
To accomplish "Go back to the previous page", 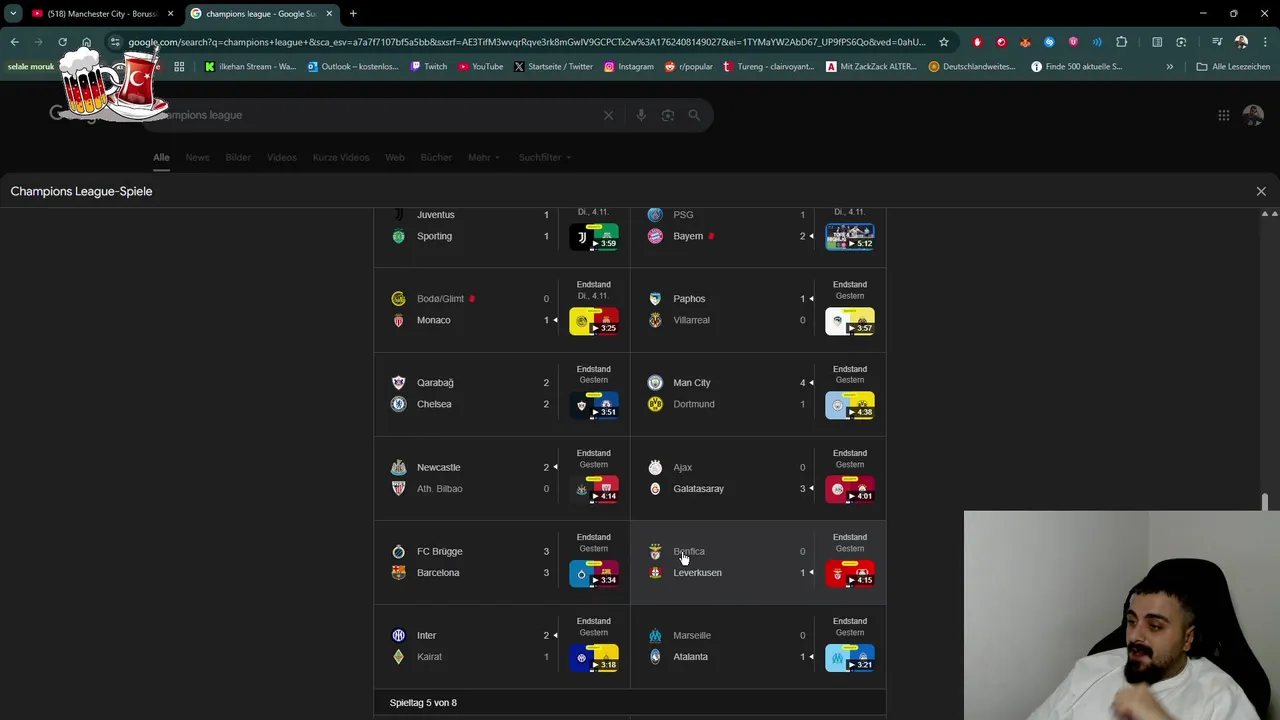I will tap(14, 42).
